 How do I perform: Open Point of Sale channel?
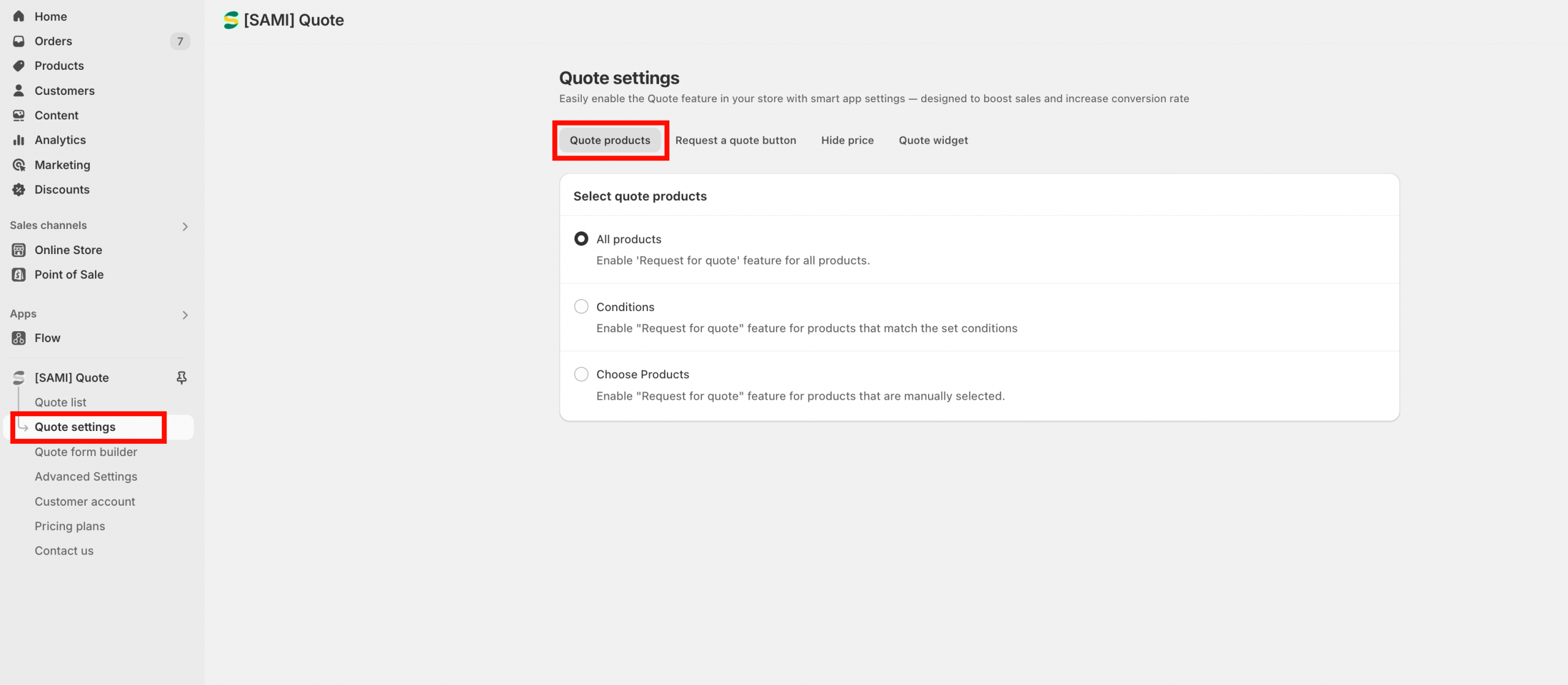pyautogui.click(x=69, y=275)
